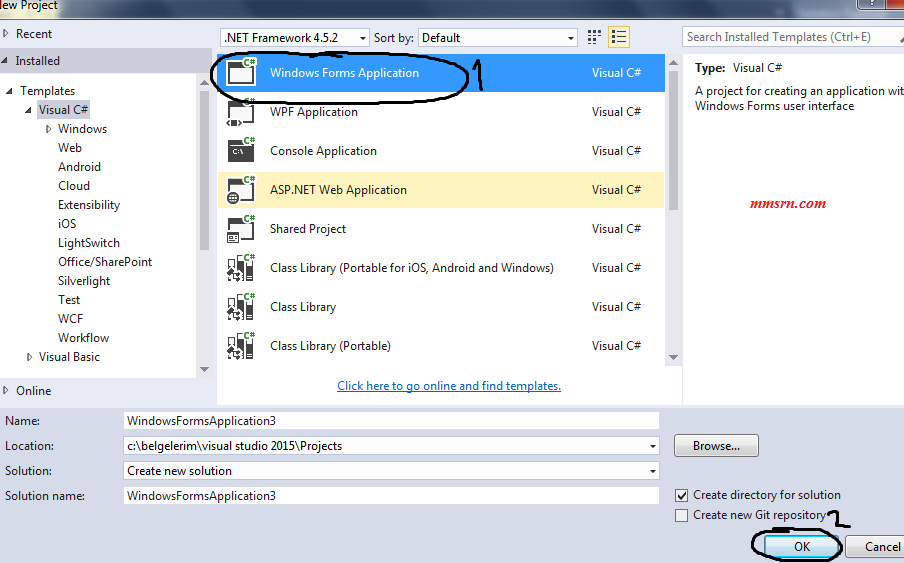
Task: Select the Visual C# tree item
Action: pyautogui.click(x=63, y=110)
